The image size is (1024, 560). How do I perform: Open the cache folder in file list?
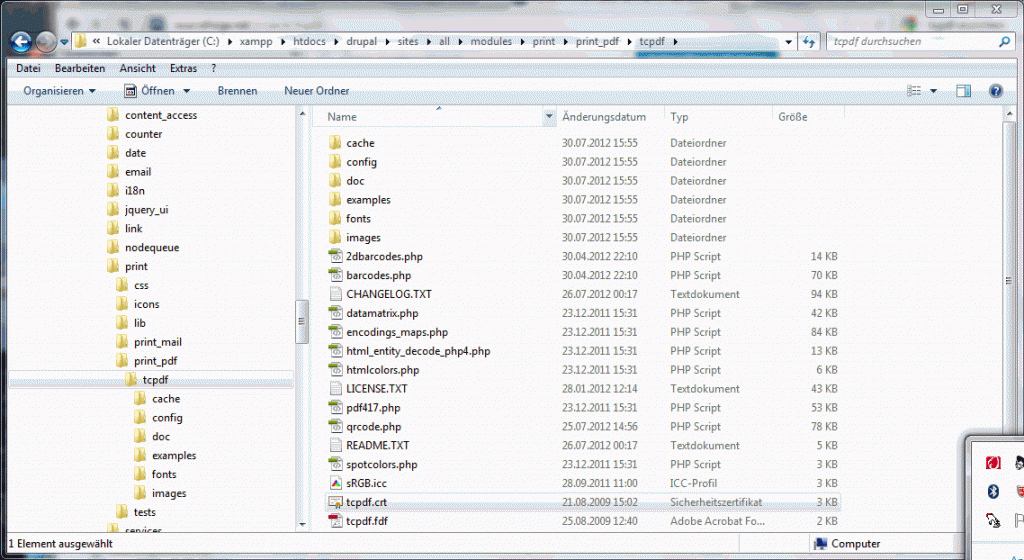(x=360, y=143)
